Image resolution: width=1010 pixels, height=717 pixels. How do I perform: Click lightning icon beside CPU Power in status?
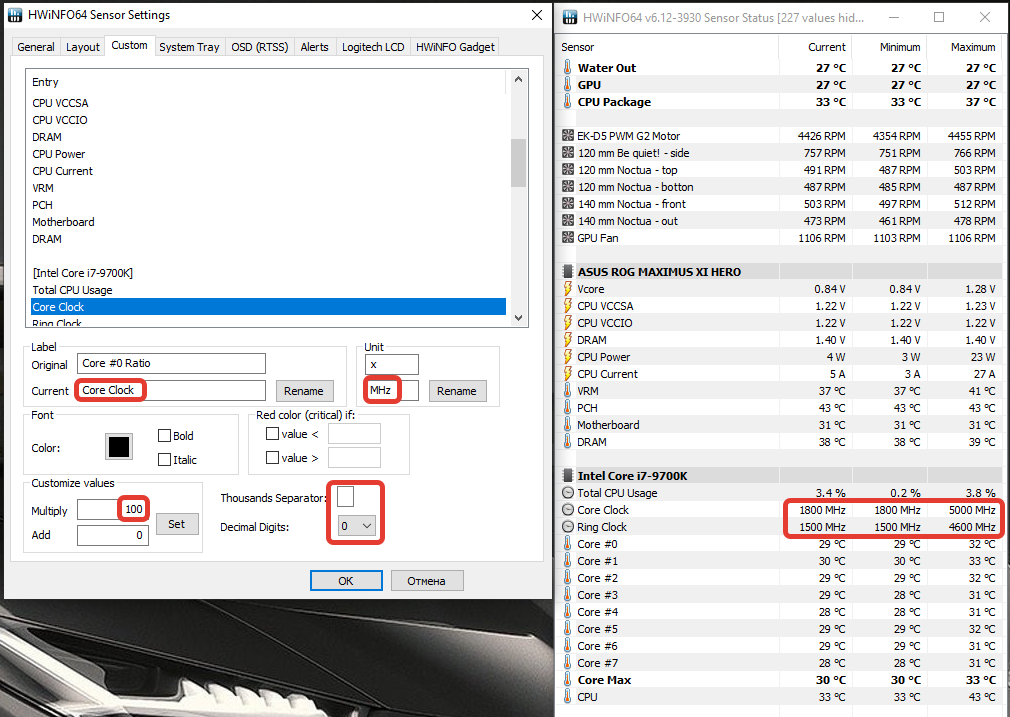567,356
